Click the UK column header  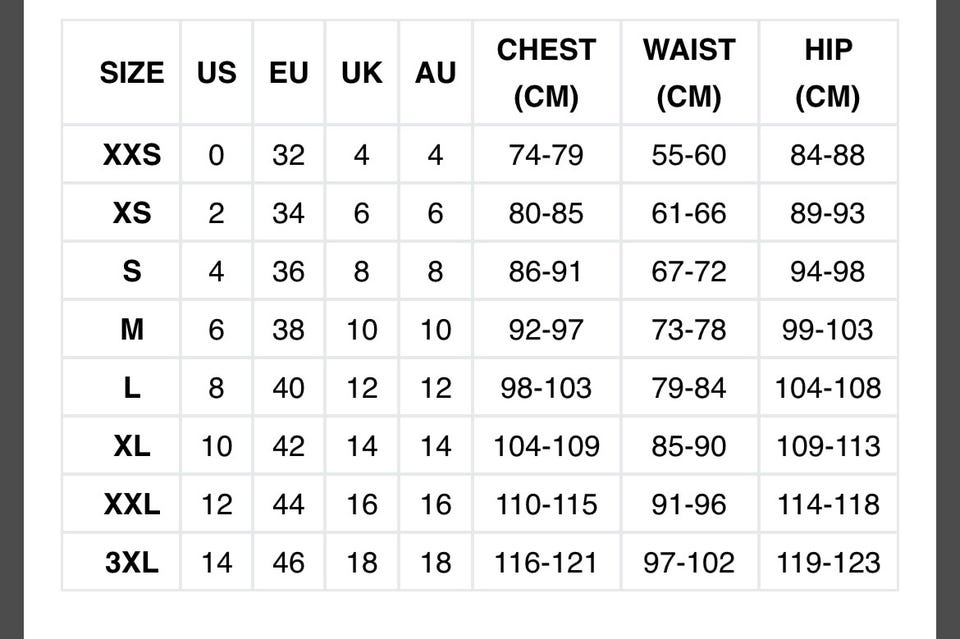361,73
